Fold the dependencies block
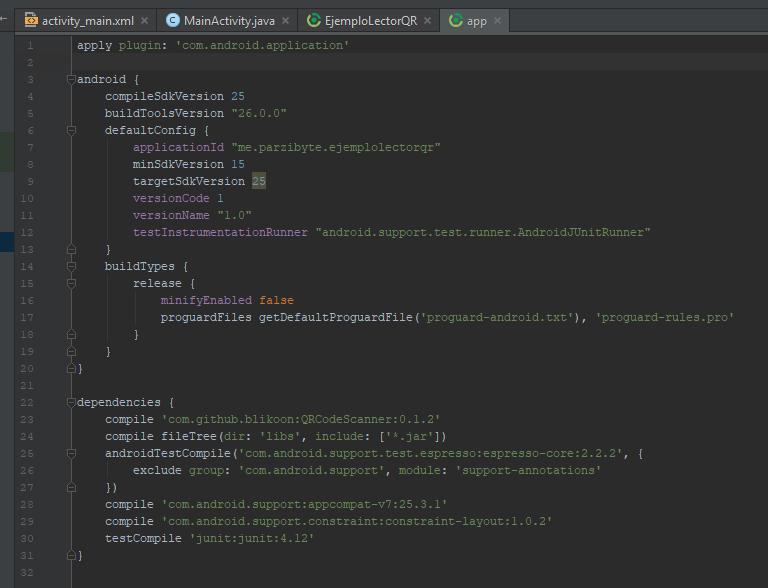The width and height of the screenshot is (768, 588). pyautogui.click(x=72, y=402)
